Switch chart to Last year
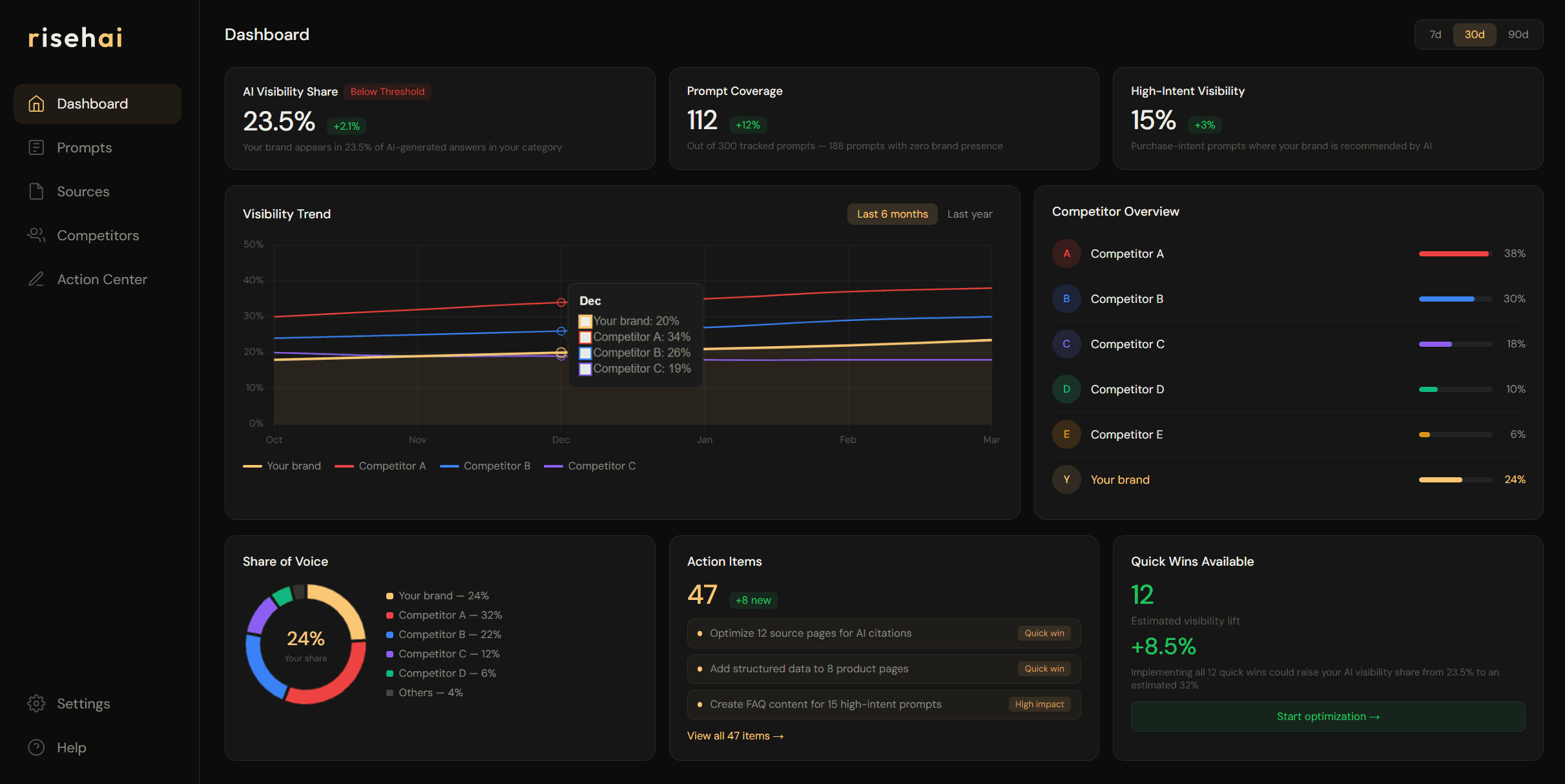This screenshot has height=784, width=1565. pos(969,214)
